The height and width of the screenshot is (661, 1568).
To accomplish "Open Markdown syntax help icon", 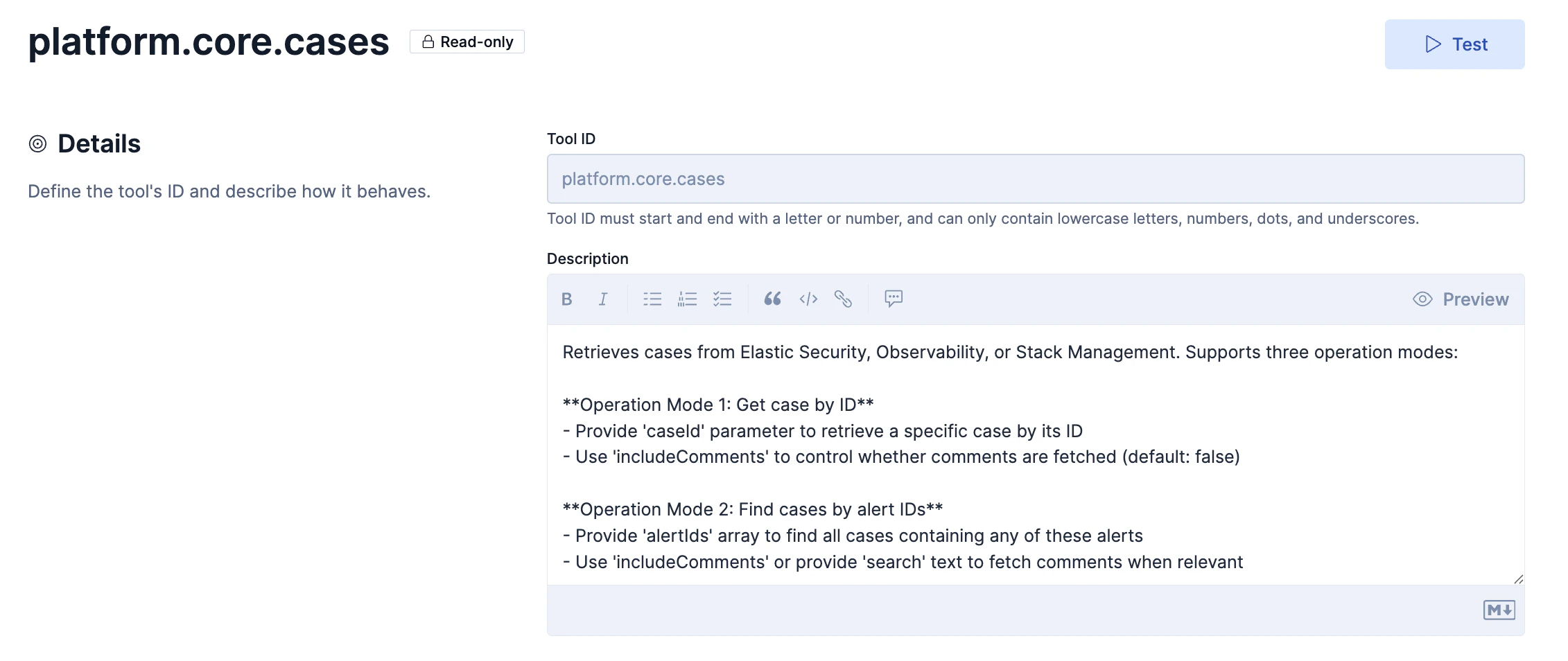I will (x=1499, y=610).
